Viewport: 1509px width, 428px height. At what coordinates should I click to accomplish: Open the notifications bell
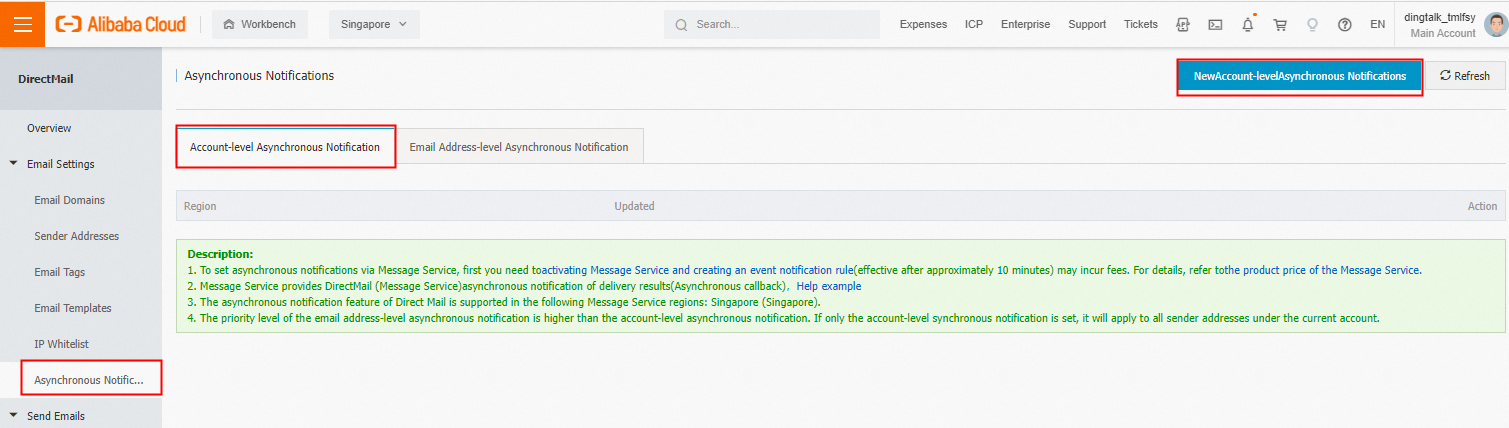1248,24
